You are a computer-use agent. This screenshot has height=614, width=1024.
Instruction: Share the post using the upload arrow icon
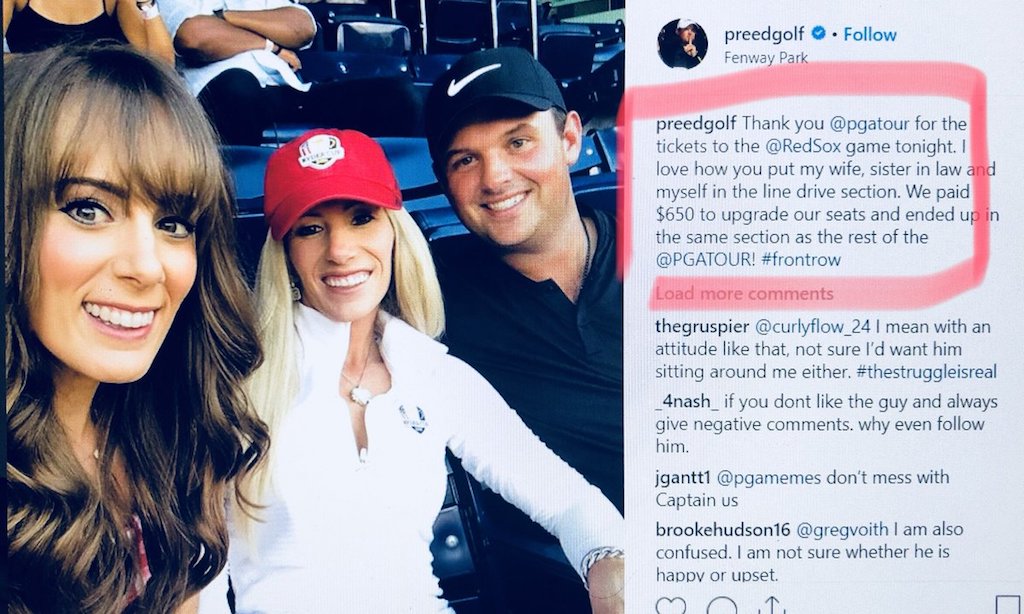click(x=771, y=606)
